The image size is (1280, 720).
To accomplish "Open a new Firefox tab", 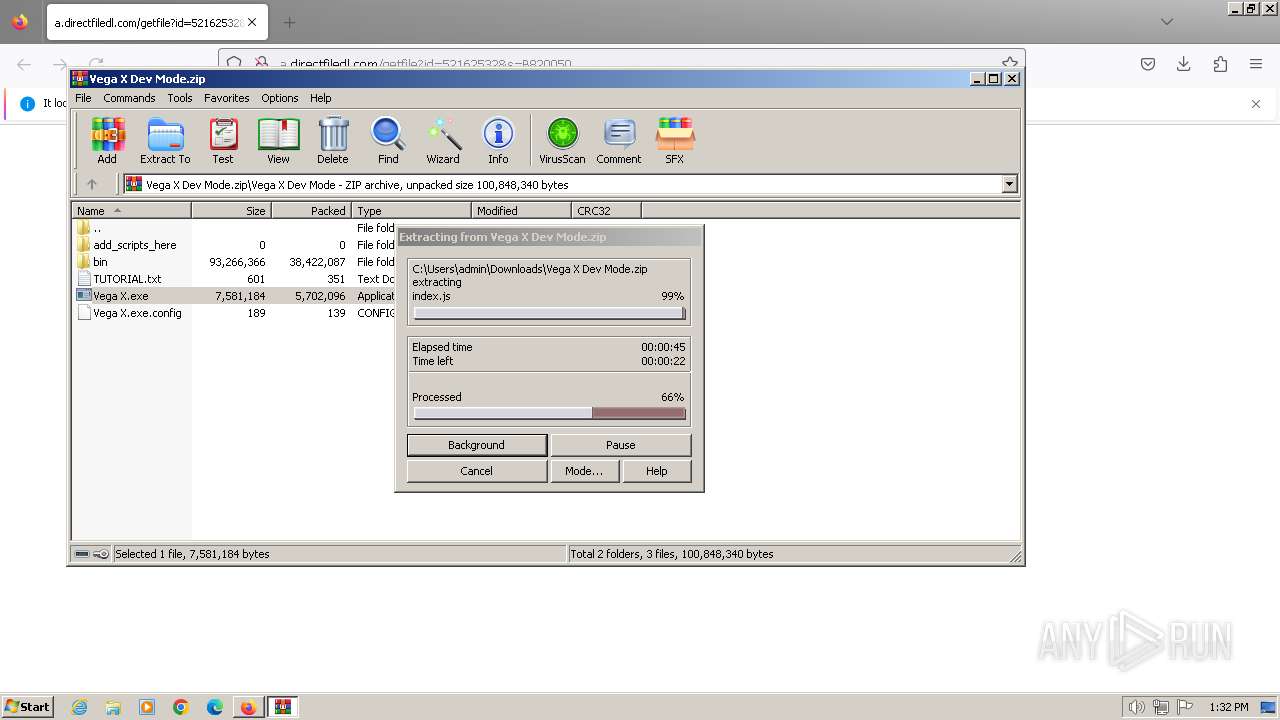I will click(289, 22).
